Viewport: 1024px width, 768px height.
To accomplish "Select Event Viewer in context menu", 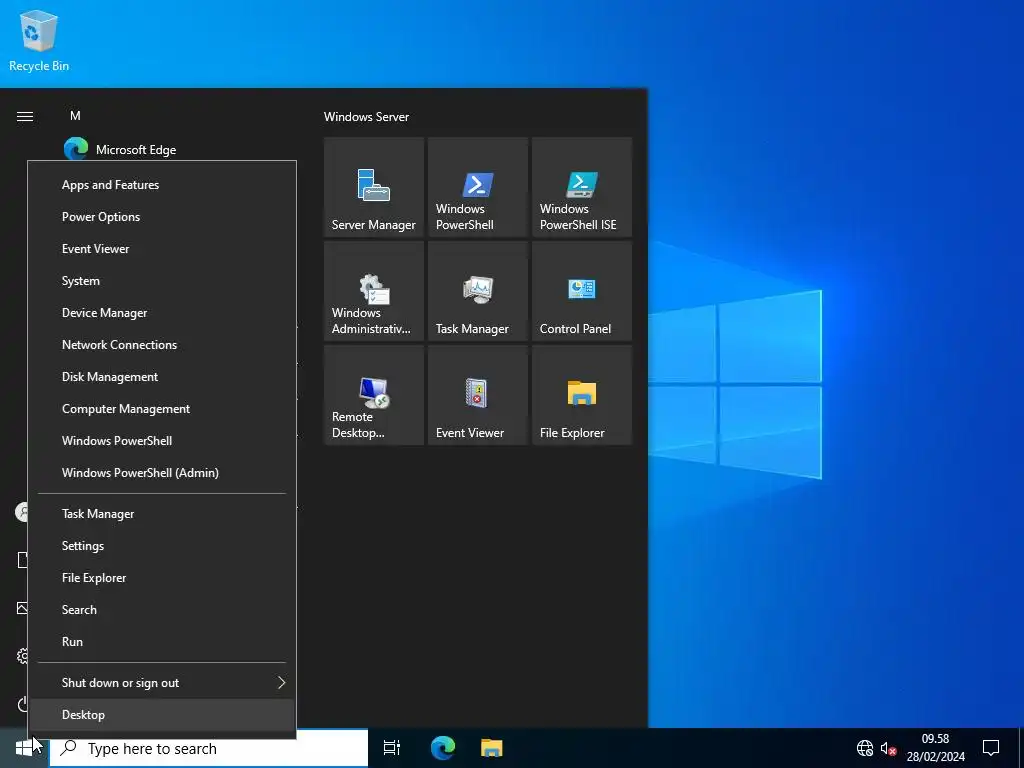I will [162, 249].
